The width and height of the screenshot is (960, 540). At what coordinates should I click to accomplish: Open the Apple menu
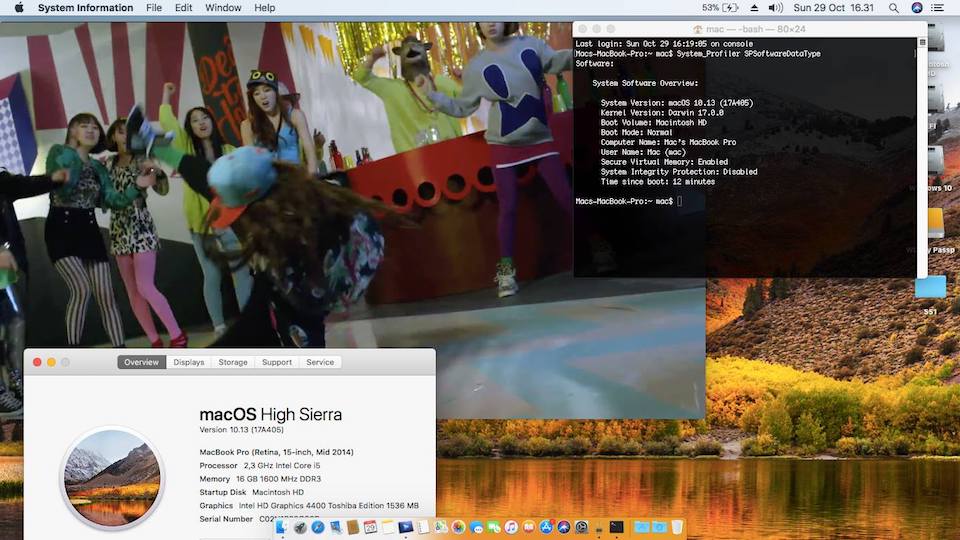pyautogui.click(x=18, y=8)
